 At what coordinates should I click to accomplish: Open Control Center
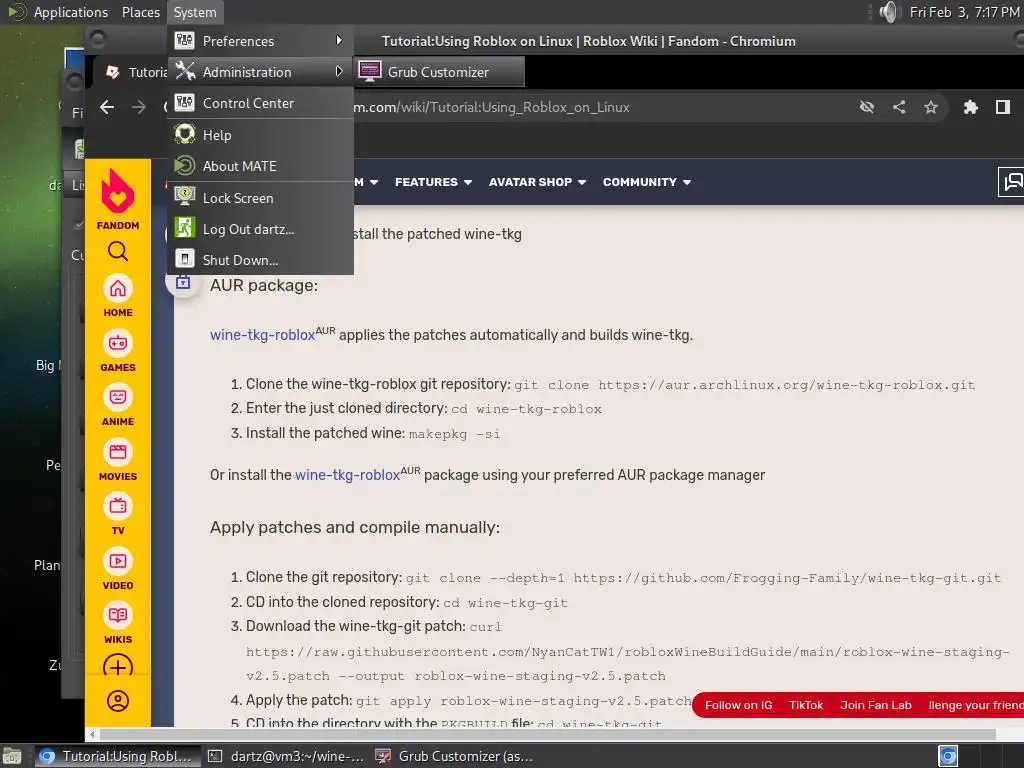(261, 103)
